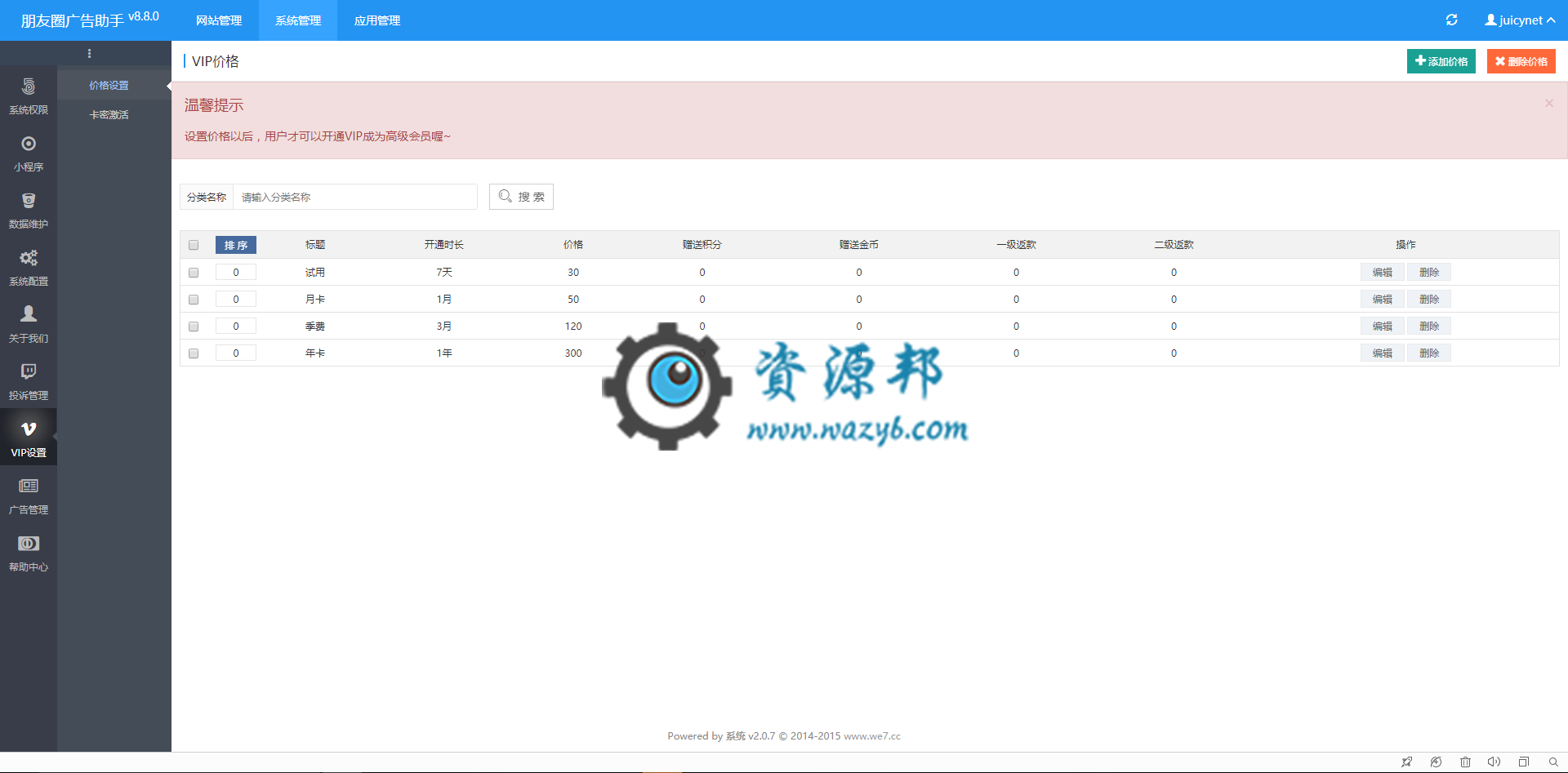Screen dimensions: 1568x773
Task: Open the 系统配置 gears icon
Action: coord(29,258)
